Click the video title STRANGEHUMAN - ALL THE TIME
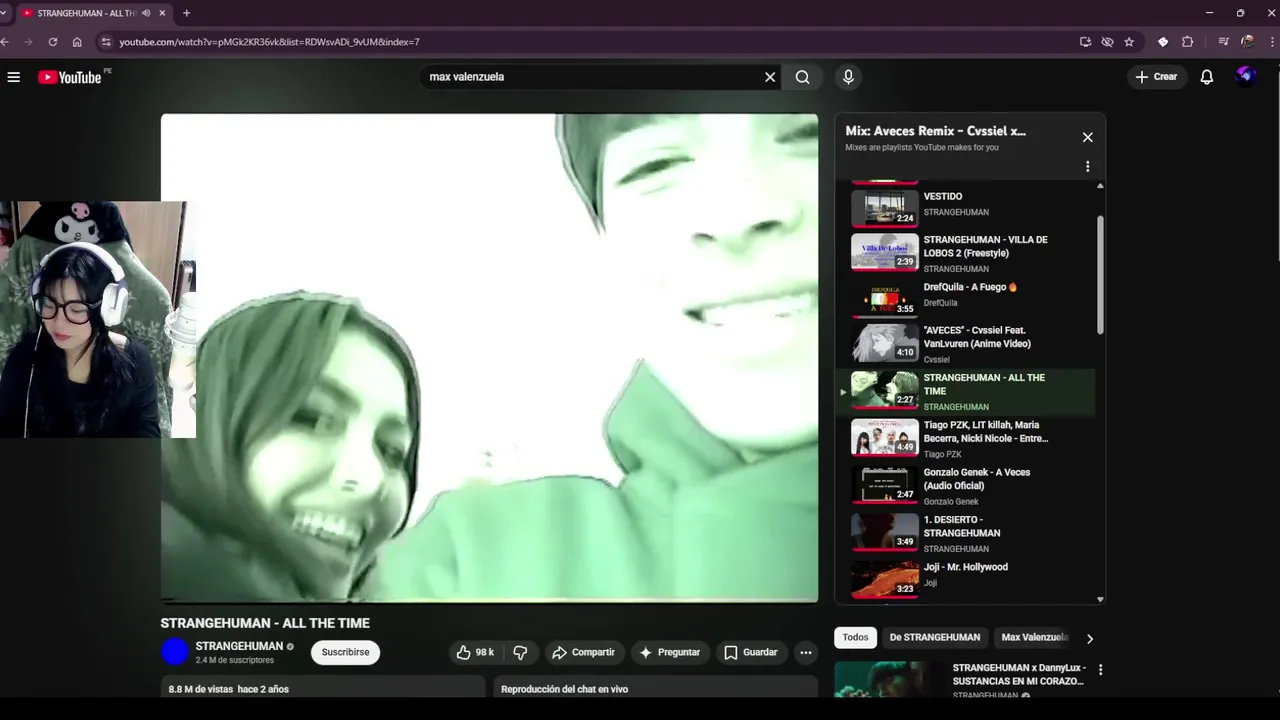This screenshot has width=1280, height=720. pos(265,623)
